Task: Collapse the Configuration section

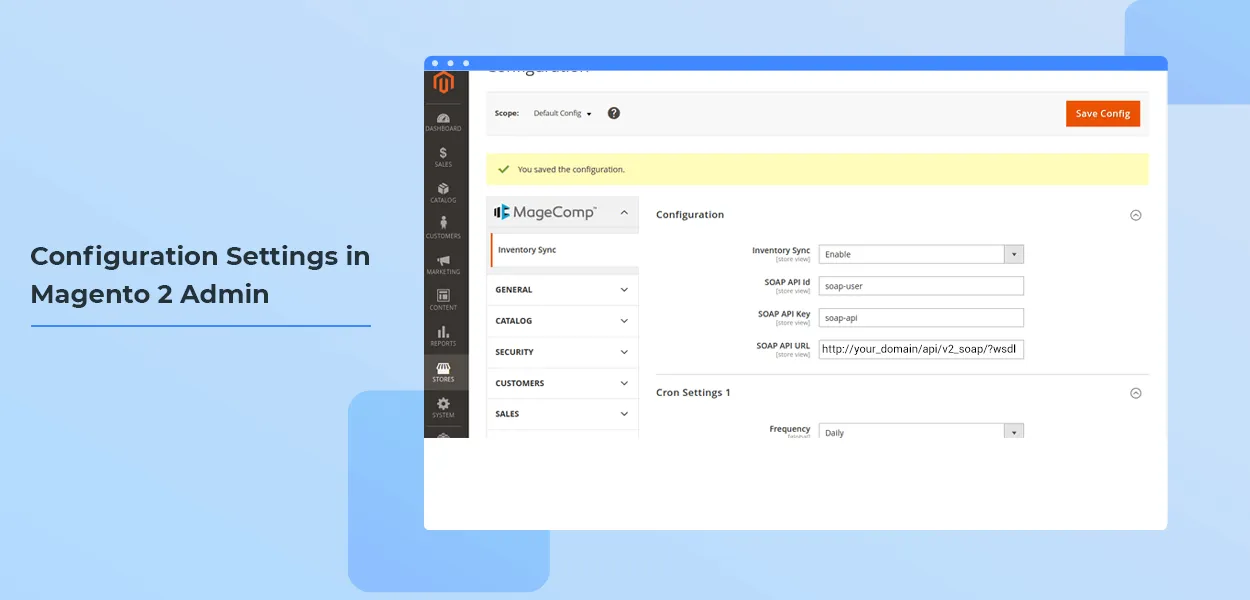Action: (x=1135, y=215)
